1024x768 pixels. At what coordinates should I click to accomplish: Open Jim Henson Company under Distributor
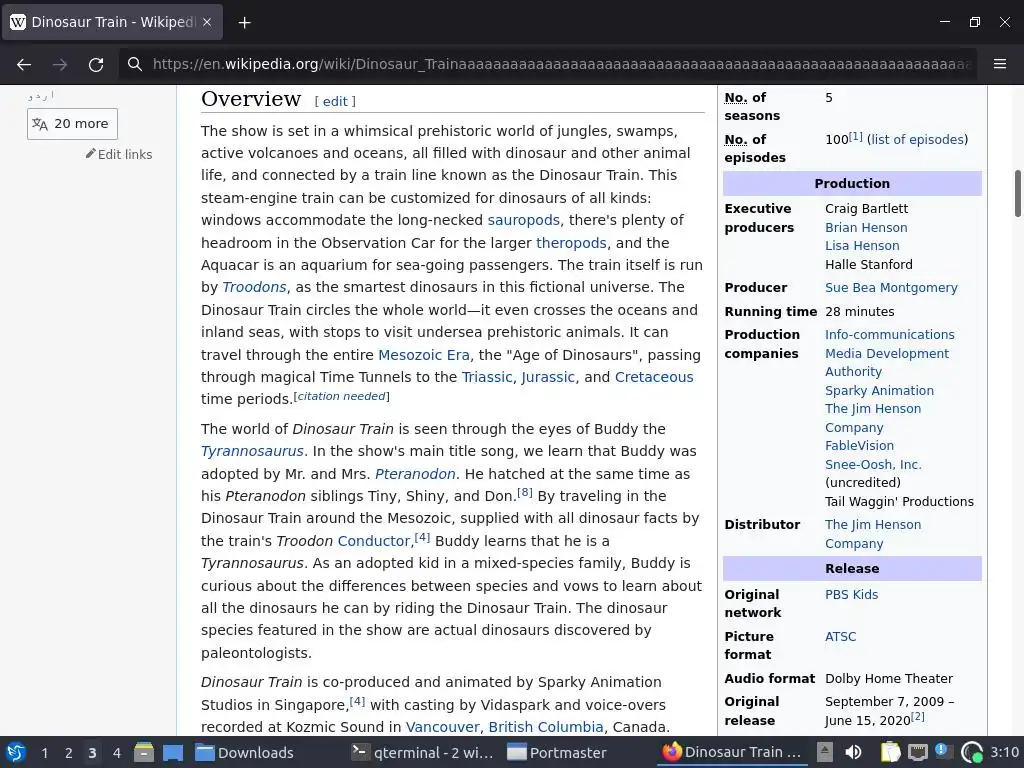click(872, 534)
